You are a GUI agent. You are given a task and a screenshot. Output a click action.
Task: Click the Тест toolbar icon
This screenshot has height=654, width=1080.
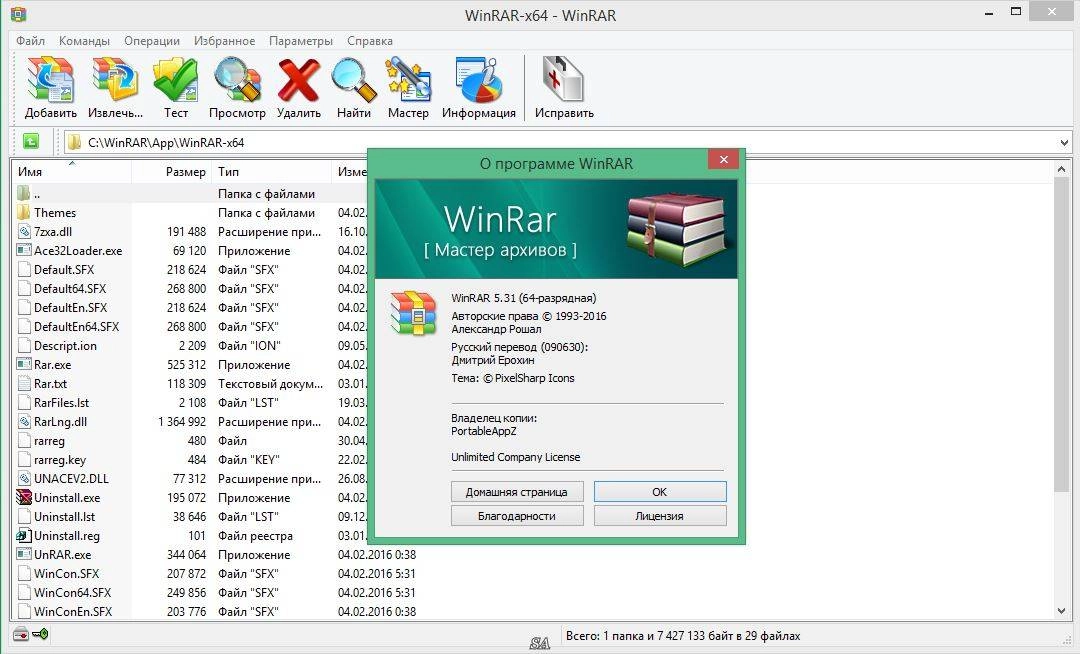(x=176, y=80)
